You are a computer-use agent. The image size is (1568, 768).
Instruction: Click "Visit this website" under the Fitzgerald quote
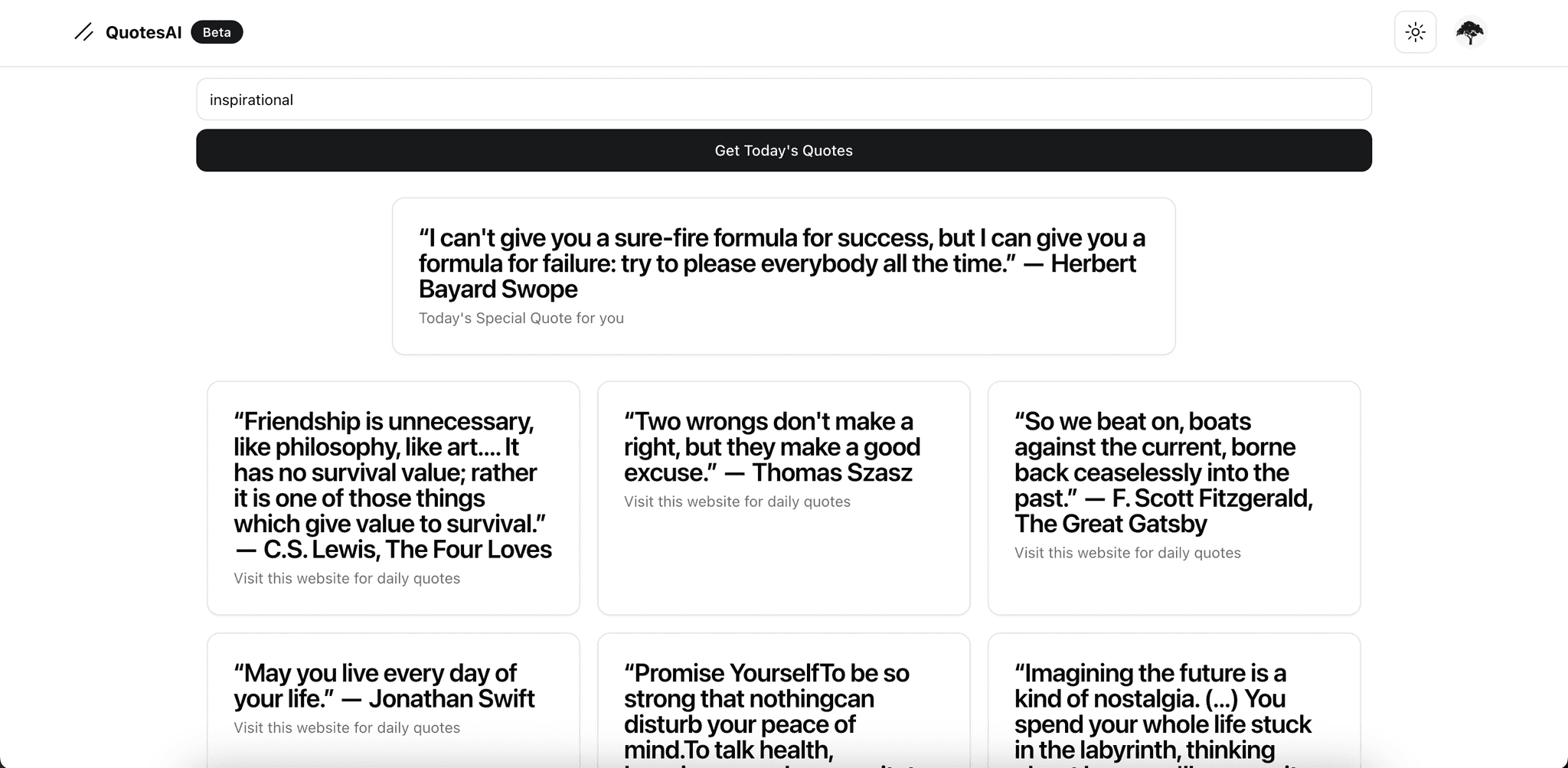(1127, 553)
